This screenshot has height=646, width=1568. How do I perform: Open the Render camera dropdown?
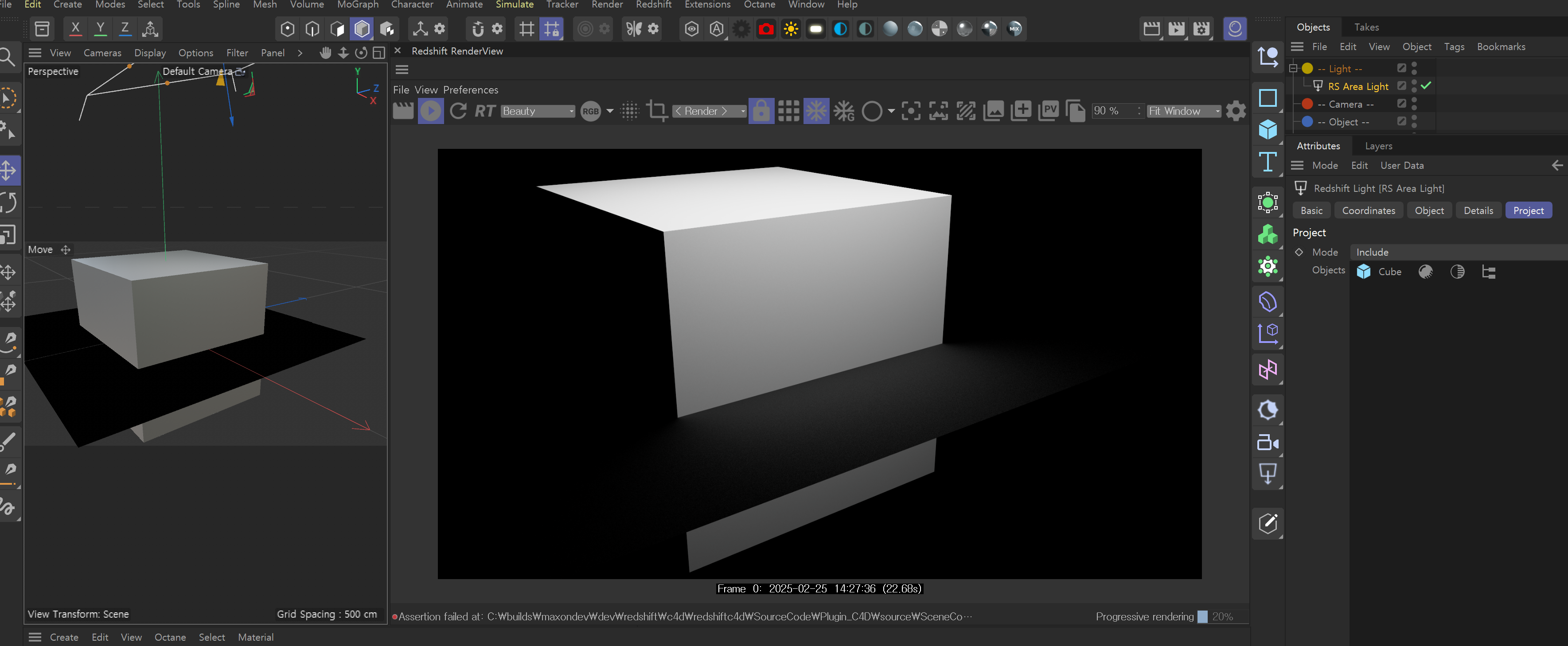pos(709,111)
